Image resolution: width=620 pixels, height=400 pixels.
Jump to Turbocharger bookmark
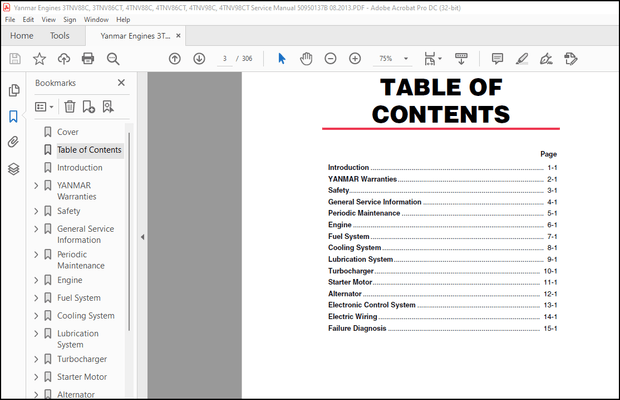tap(82, 359)
